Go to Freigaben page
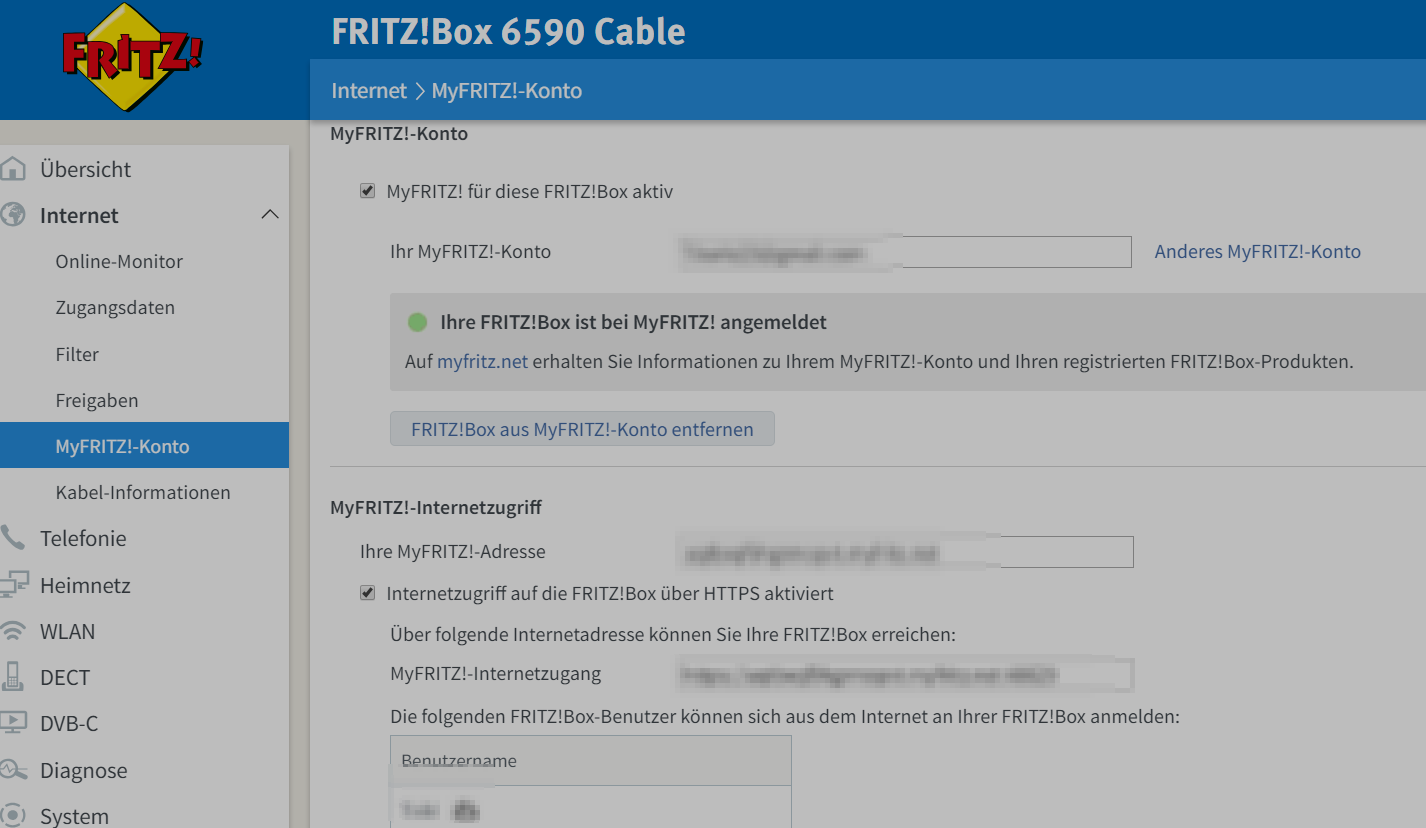 point(97,400)
